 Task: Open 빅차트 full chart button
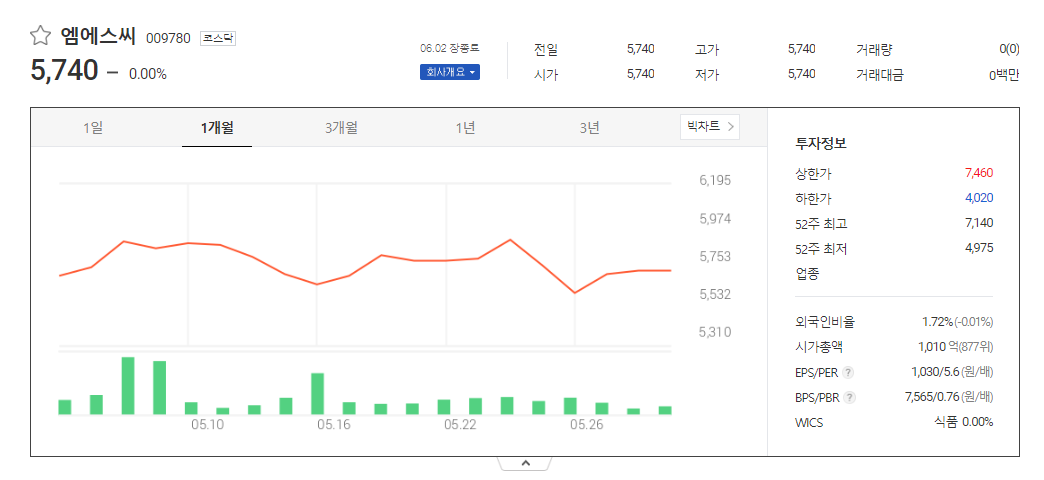710,126
